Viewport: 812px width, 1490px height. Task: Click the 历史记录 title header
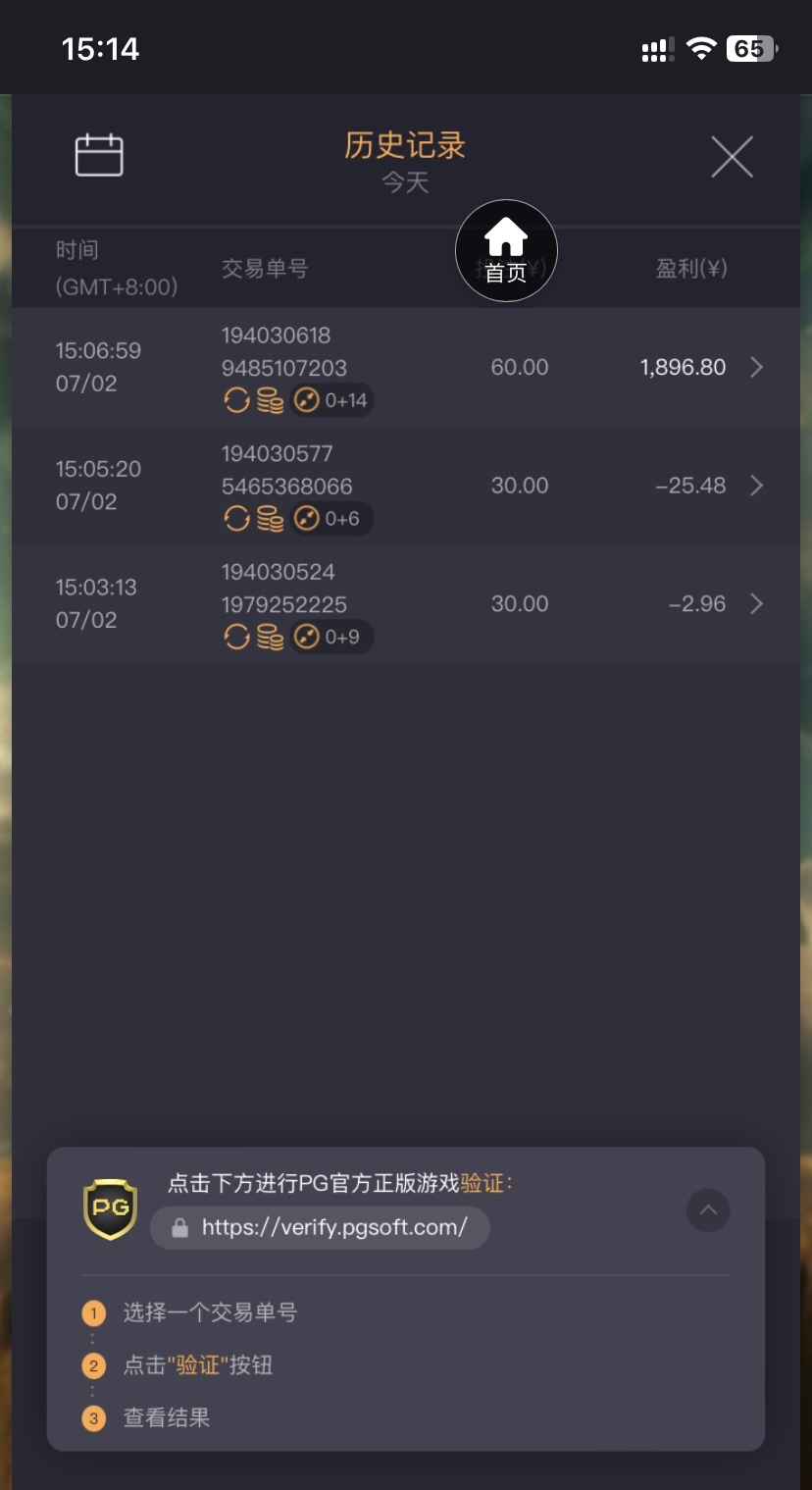[x=405, y=146]
